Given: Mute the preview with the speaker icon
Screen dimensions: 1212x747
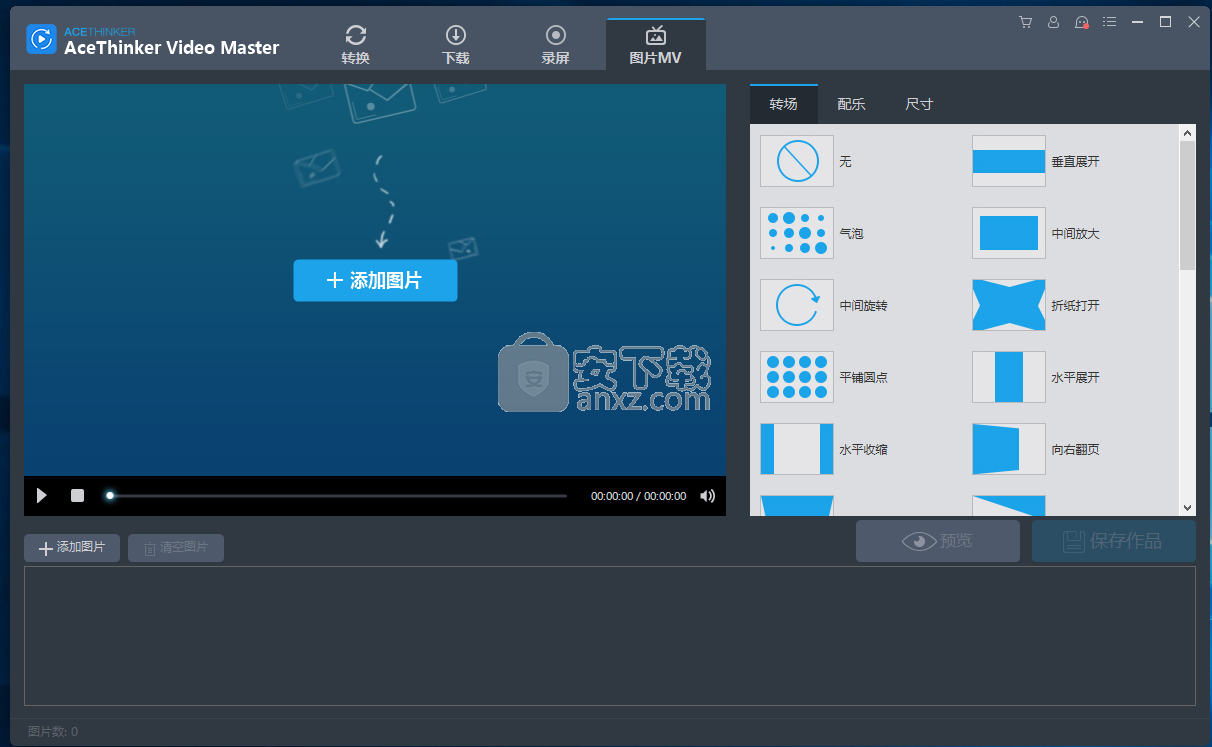Looking at the screenshot, I should pyautogui.click(x=707, y=496).
